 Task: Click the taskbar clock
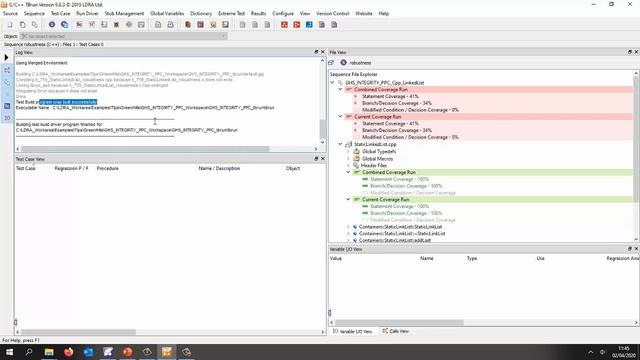click(623, 352)
